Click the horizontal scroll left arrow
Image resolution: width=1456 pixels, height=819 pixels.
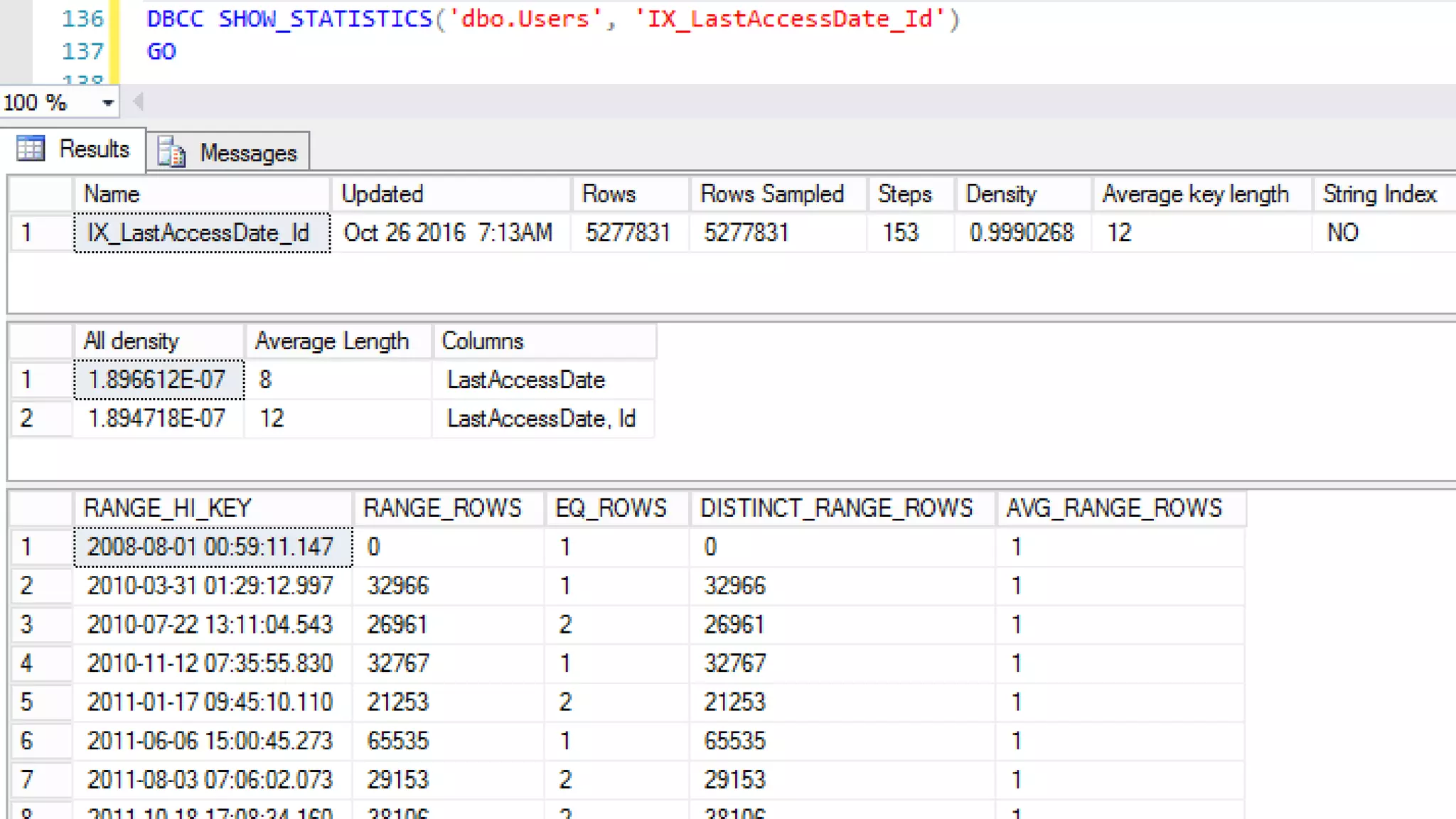(138, 102)
